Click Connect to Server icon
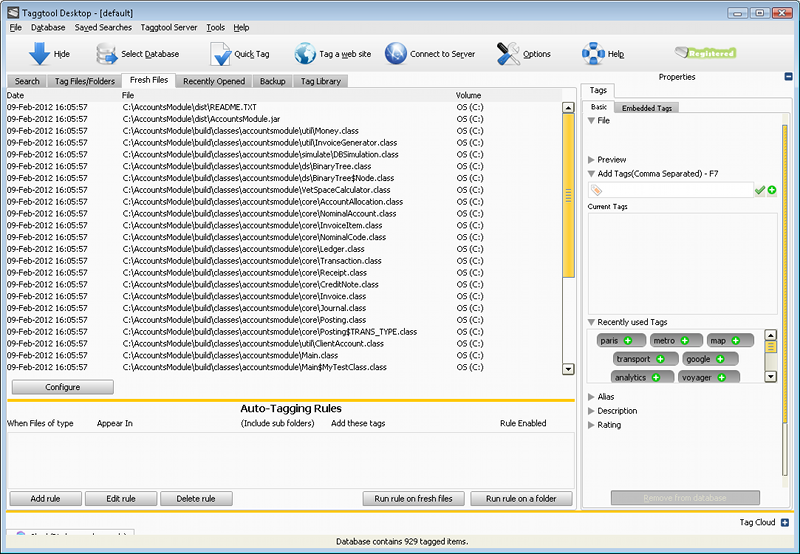Viewport: 800px width, 554px height. pos(396,53)
